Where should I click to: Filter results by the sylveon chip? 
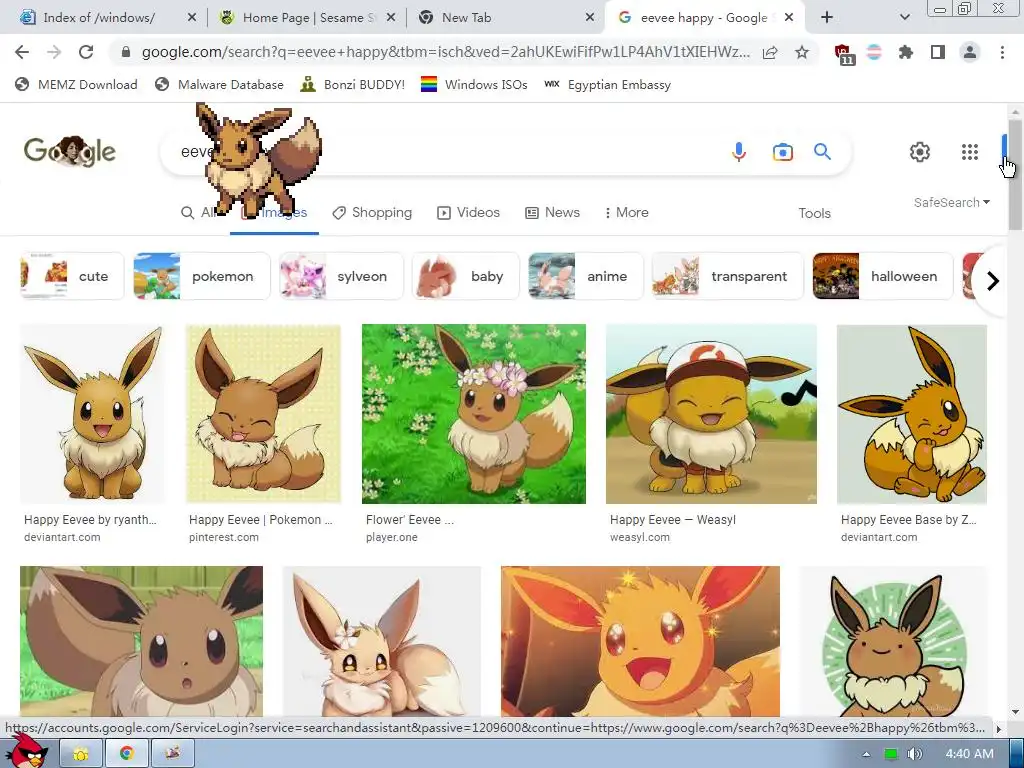pyautogui.click(x=341, y=276)
